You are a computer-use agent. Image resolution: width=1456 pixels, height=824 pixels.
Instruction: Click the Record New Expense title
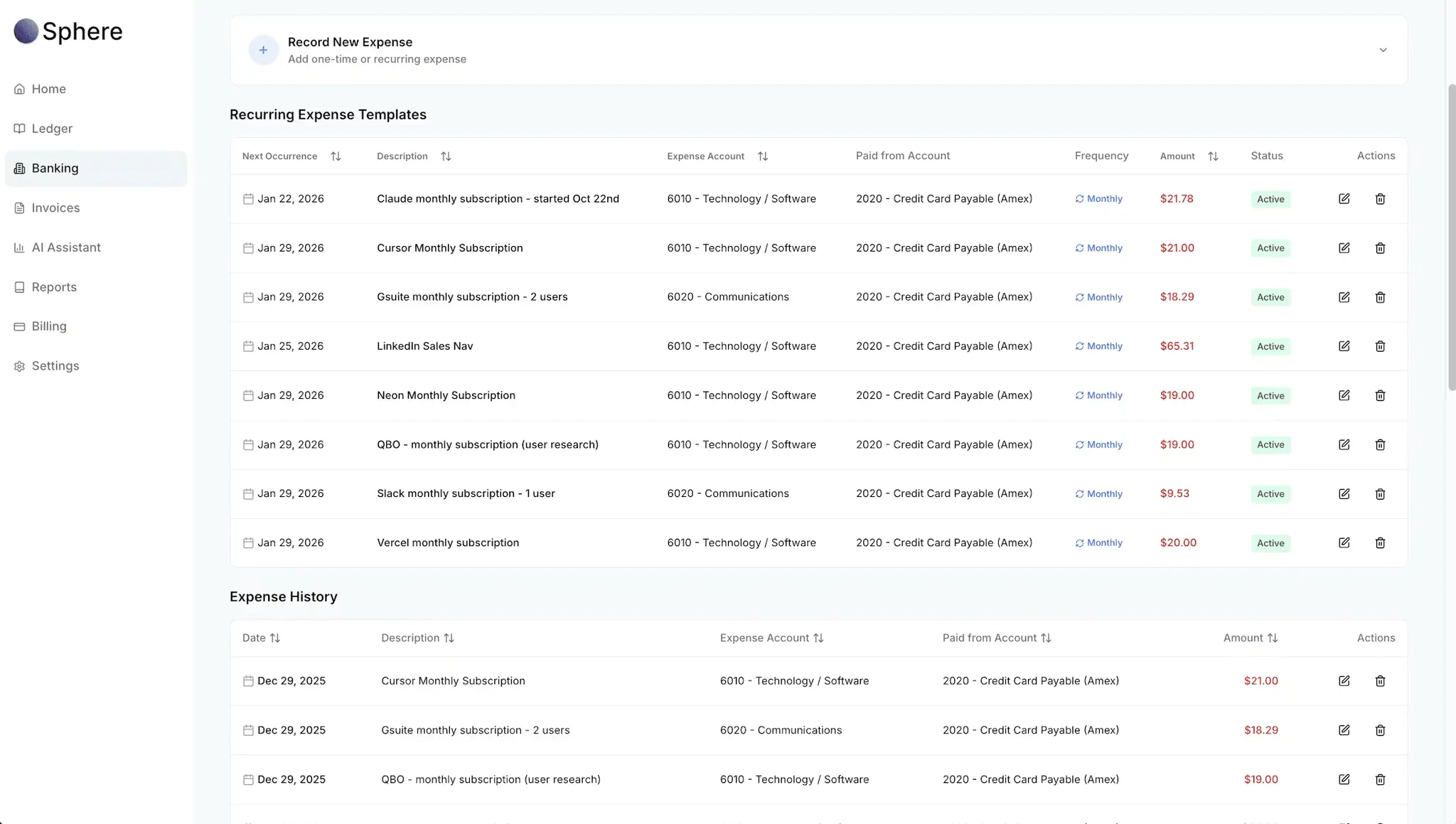click(350, 43)
